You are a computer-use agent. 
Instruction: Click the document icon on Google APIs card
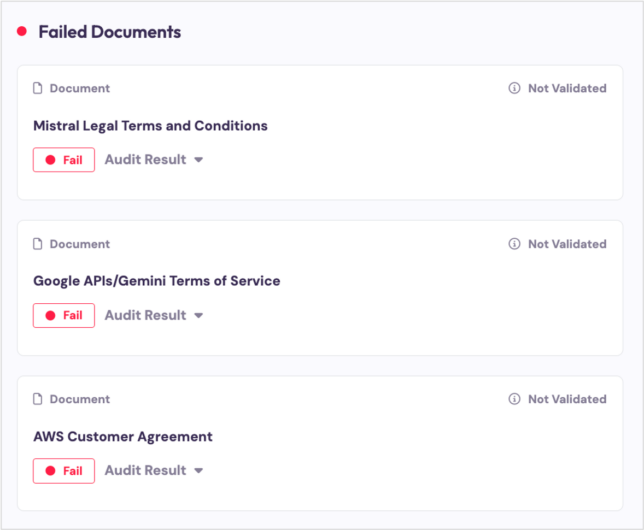tap(38, 244)
